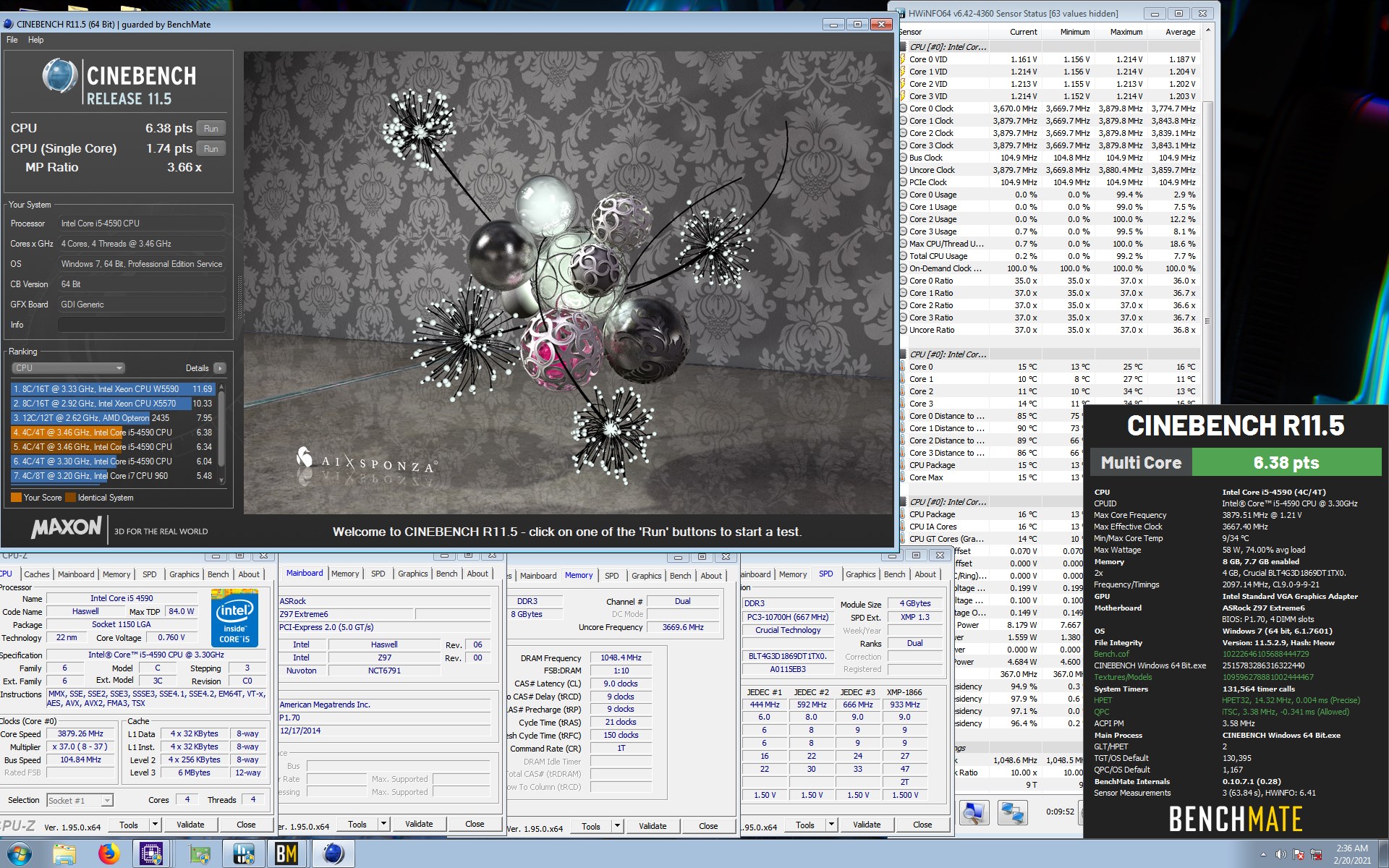Select the Bus Clock sensor row

[x=1050, y=158]
